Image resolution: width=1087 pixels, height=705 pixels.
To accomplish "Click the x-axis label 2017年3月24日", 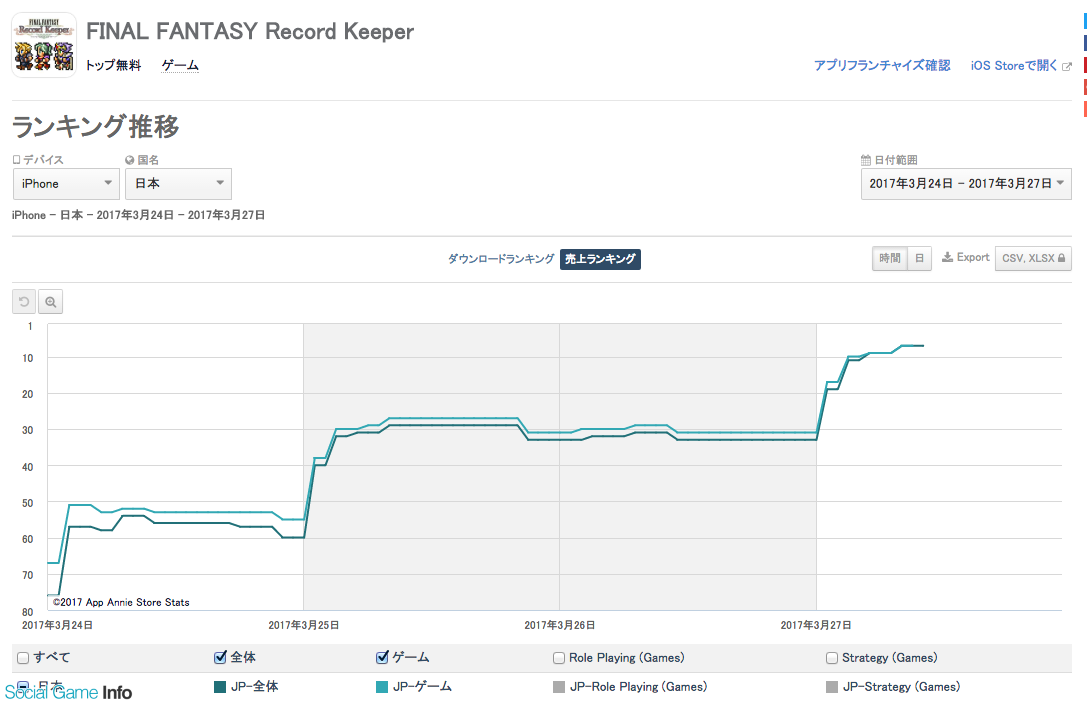I will point(58,625).
